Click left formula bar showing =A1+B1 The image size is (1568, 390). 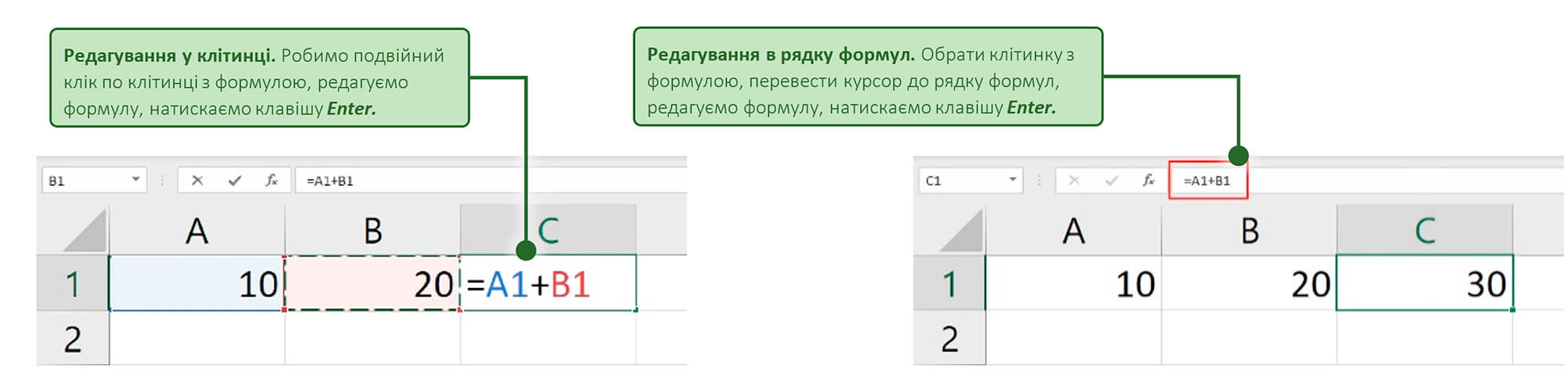click(491, 180)
